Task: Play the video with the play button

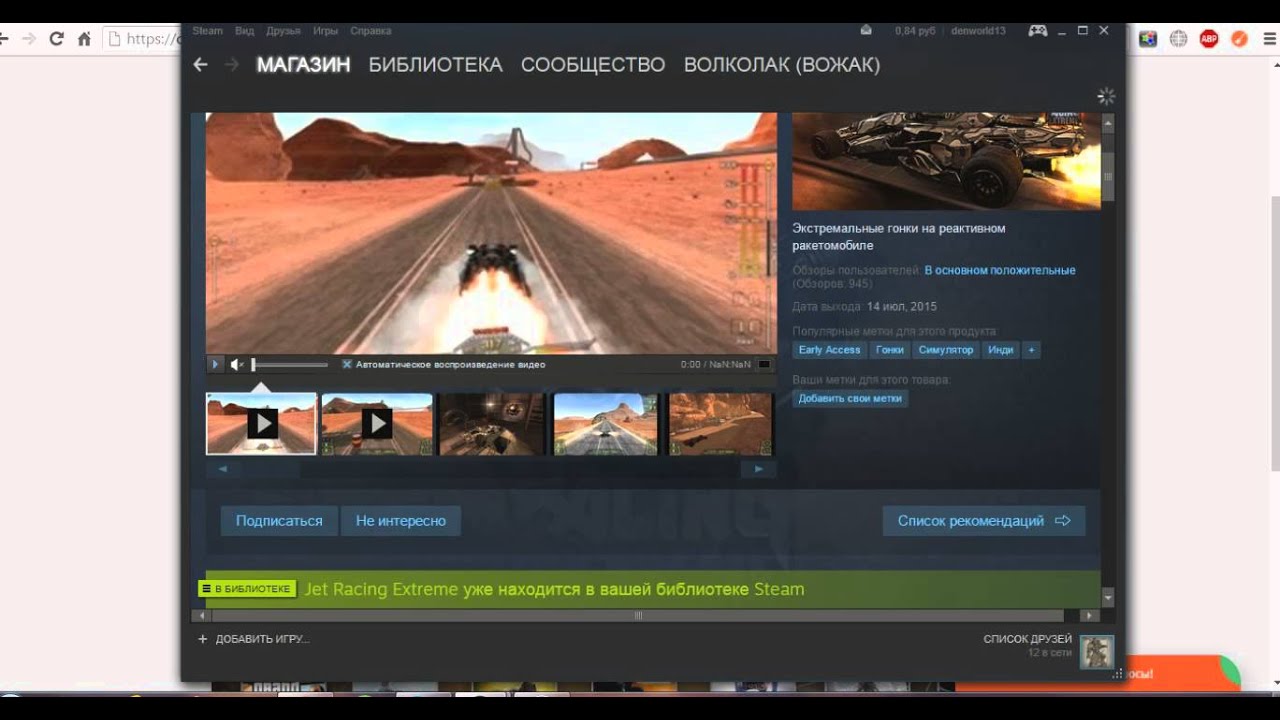Action: click(x=215, y=365)
